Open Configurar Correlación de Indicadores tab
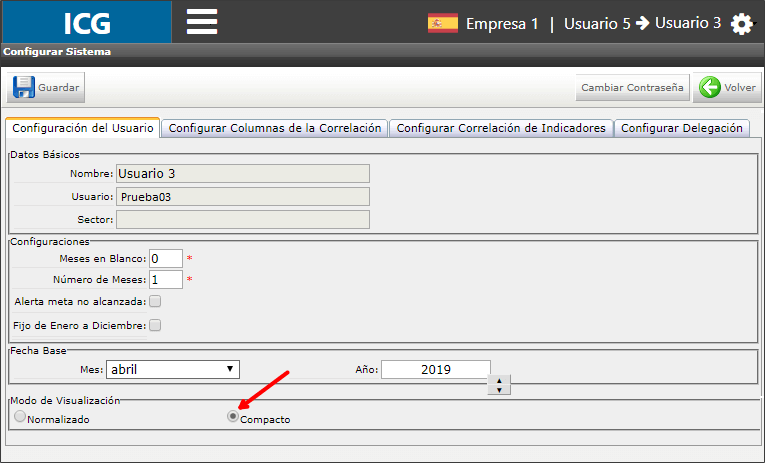The image size is (765, 463). (x=501, y=128)
